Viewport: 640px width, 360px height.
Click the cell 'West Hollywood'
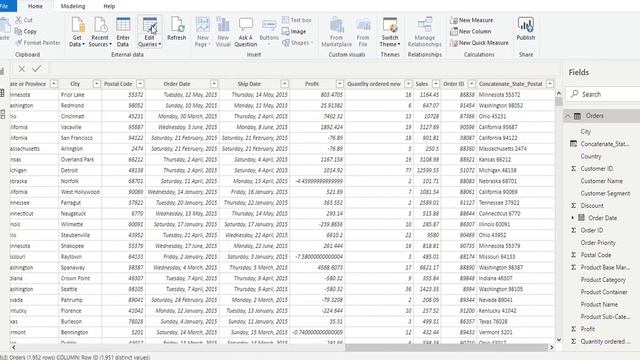pyautogui.click(x=80, y=192)
